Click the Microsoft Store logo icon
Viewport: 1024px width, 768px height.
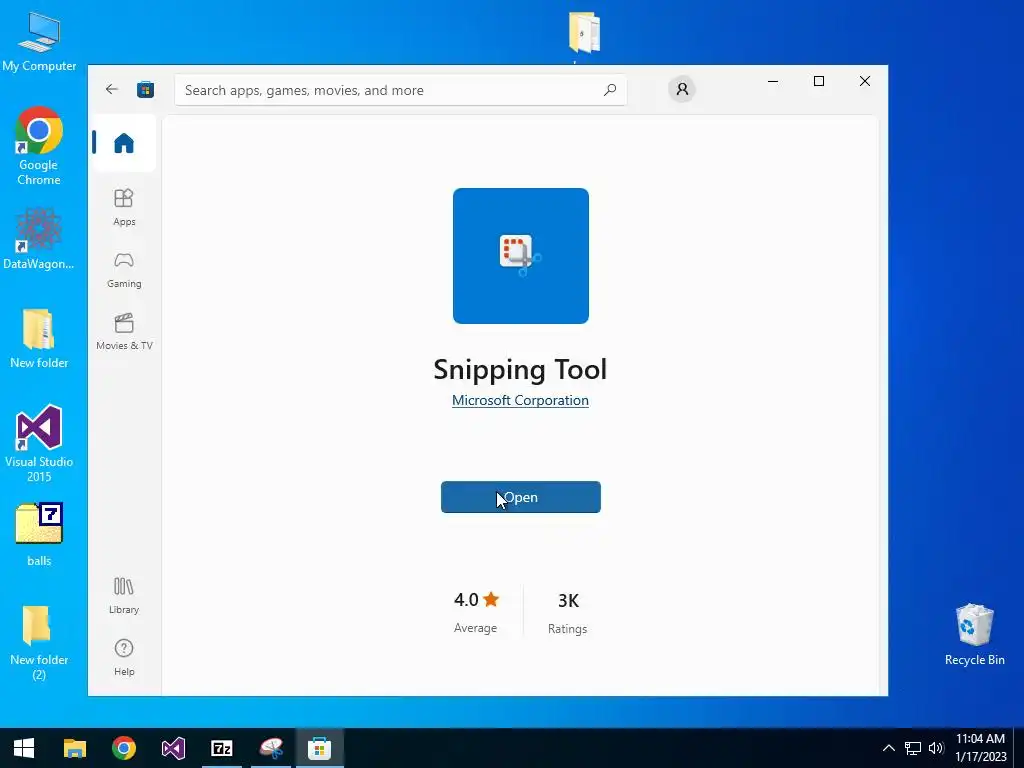(x=146, y=89)
